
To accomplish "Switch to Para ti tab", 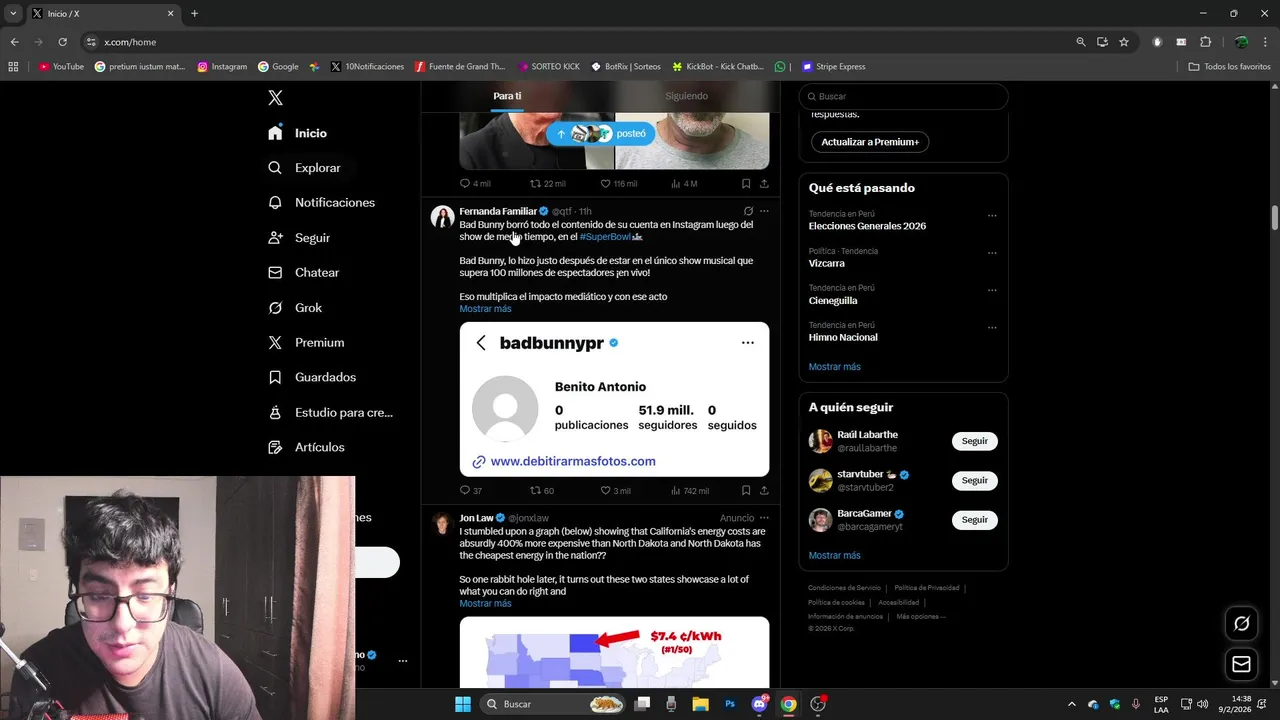I will point(507,96).
